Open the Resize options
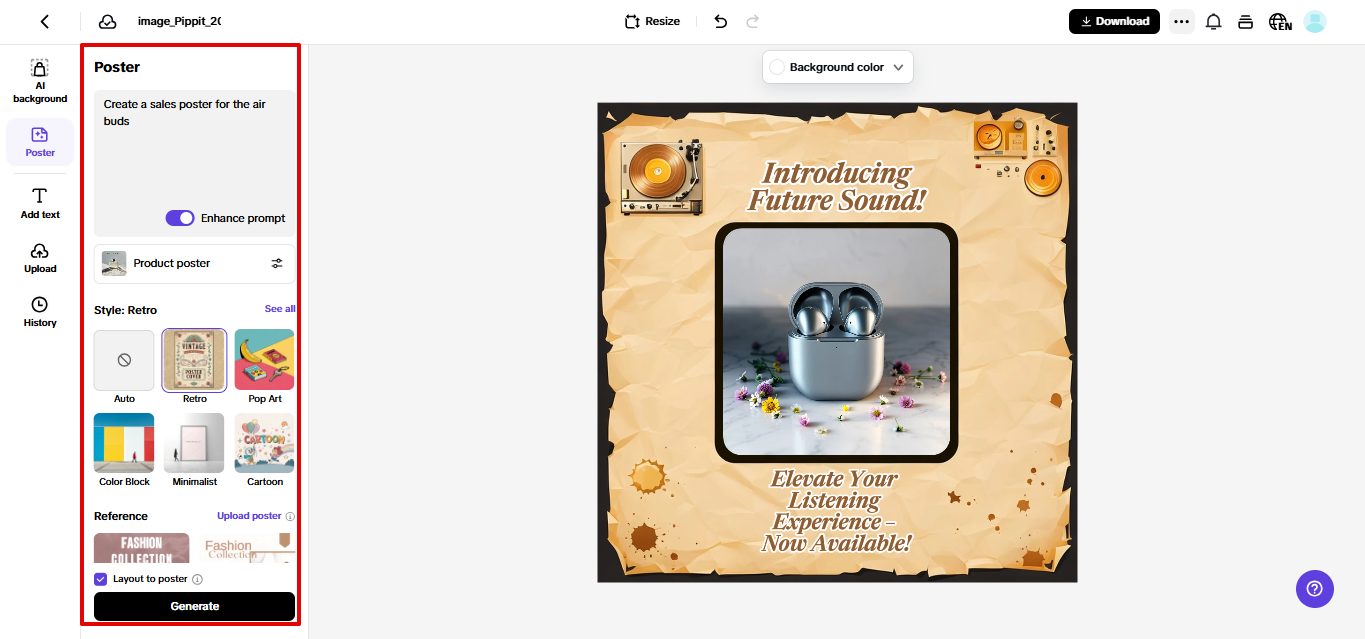 click(x=651, y=20)
